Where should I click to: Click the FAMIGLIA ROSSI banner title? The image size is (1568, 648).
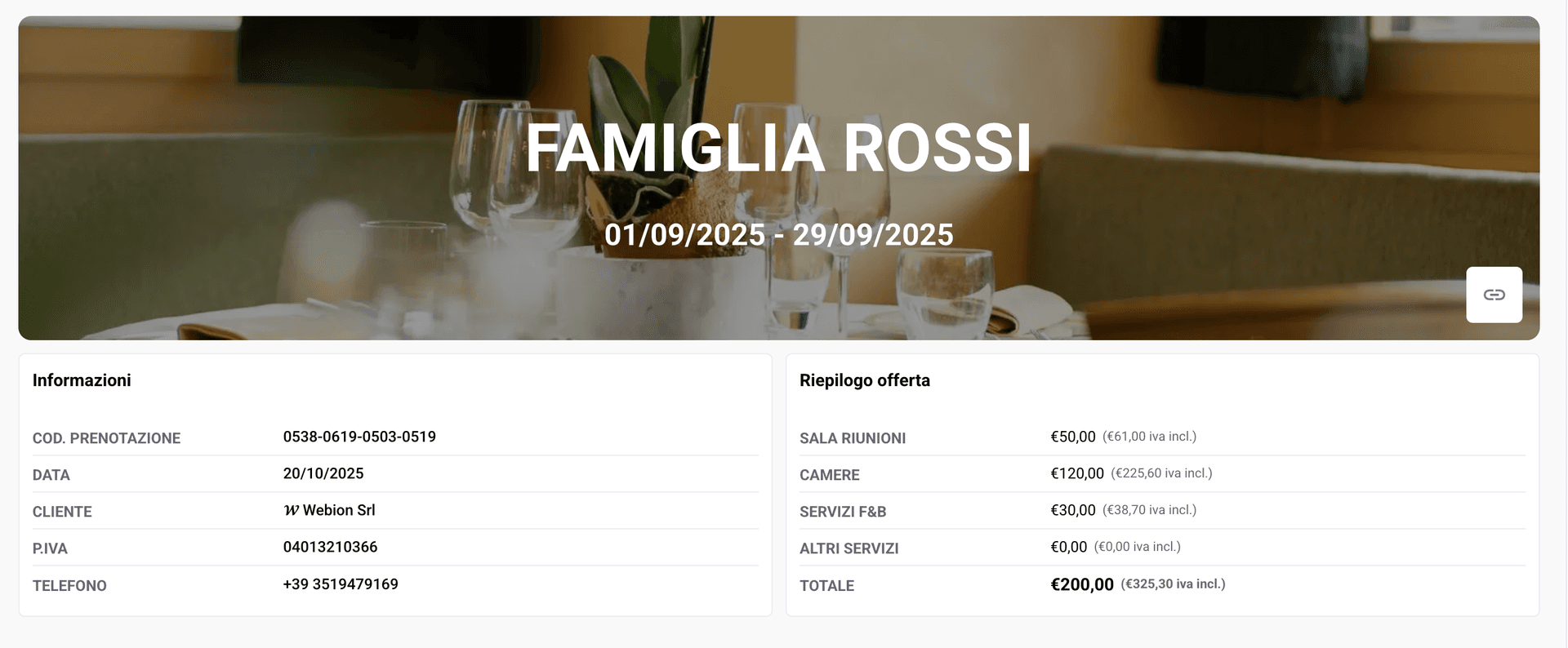pyautogui.click(x=778, y=149)
